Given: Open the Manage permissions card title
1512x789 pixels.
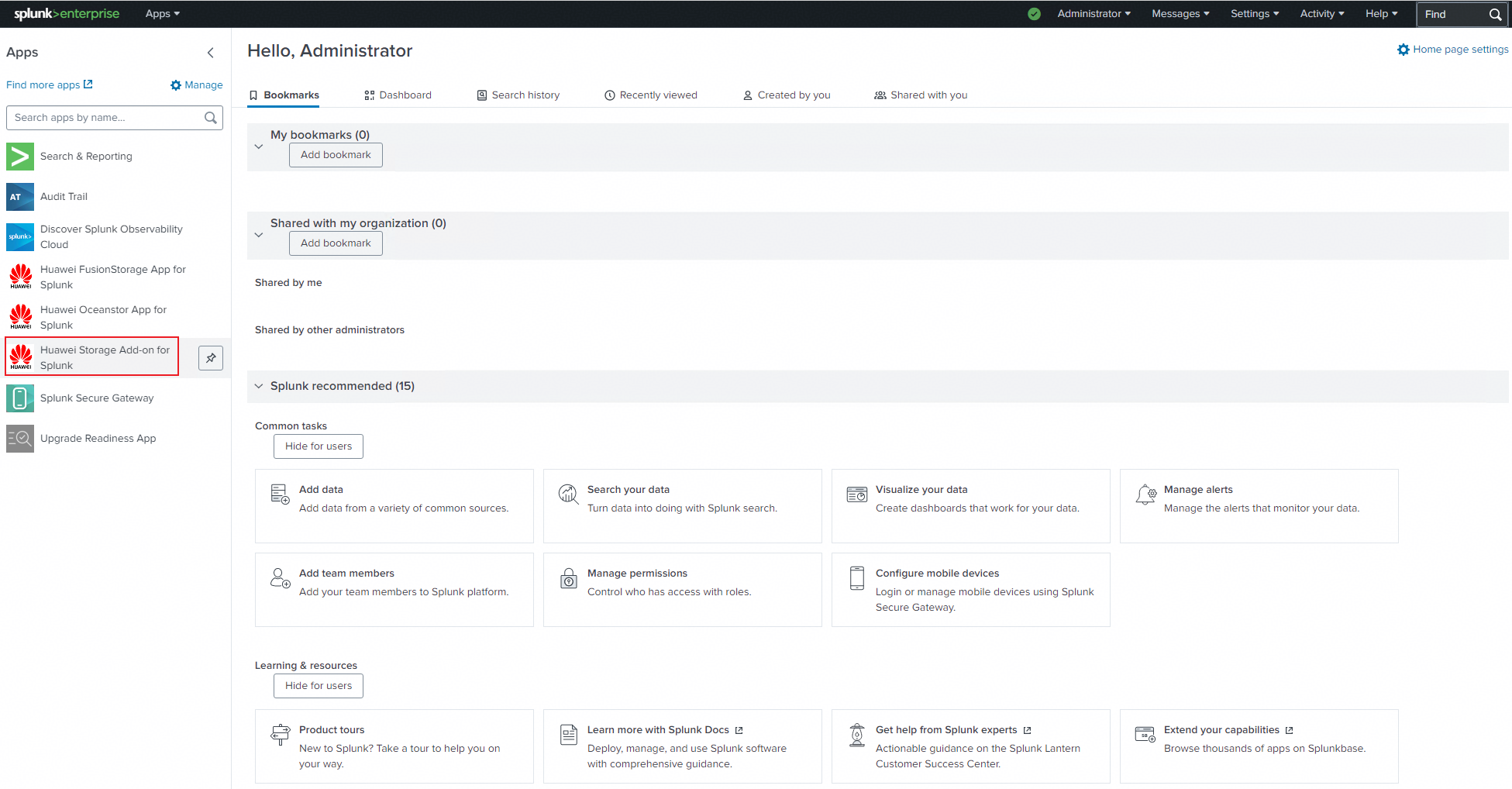Looking at the screenshot, I should (x=637, y=574).
